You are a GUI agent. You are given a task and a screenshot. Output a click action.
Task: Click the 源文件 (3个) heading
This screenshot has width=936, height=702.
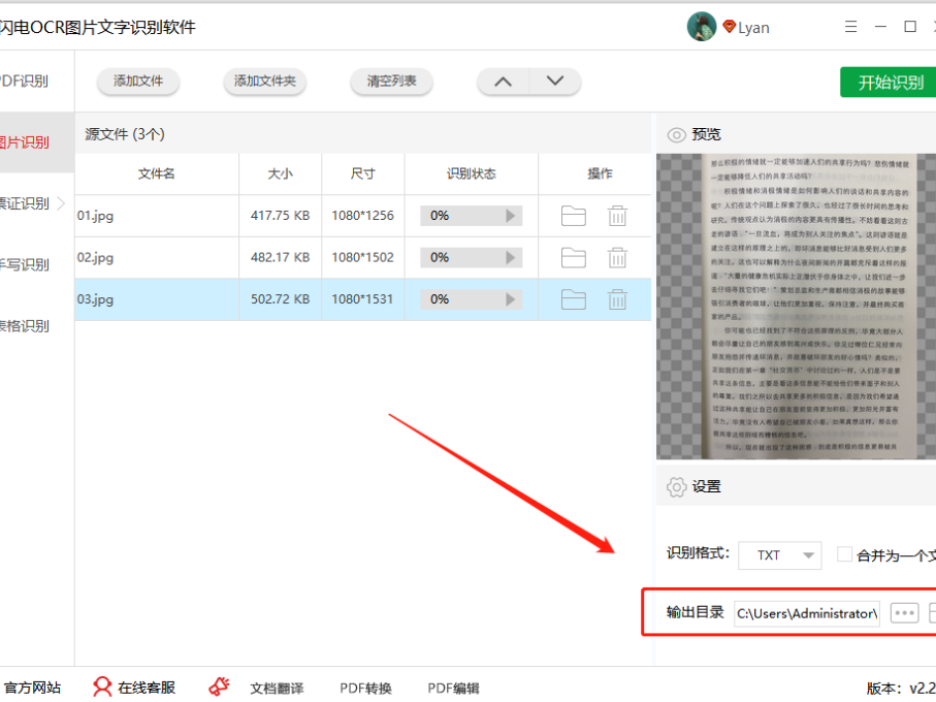(x=125, y=134)
